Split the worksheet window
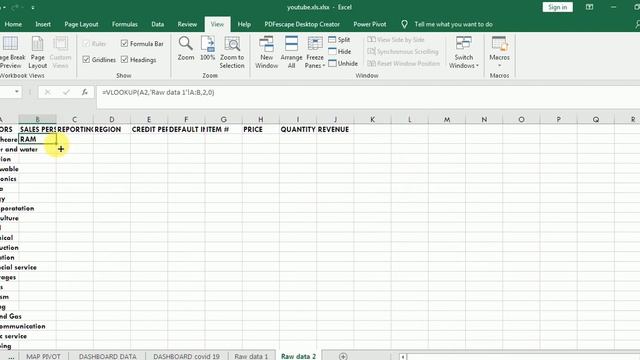This screenshot has height=360, width=640. pyautogui.click(x=340, y=40)
